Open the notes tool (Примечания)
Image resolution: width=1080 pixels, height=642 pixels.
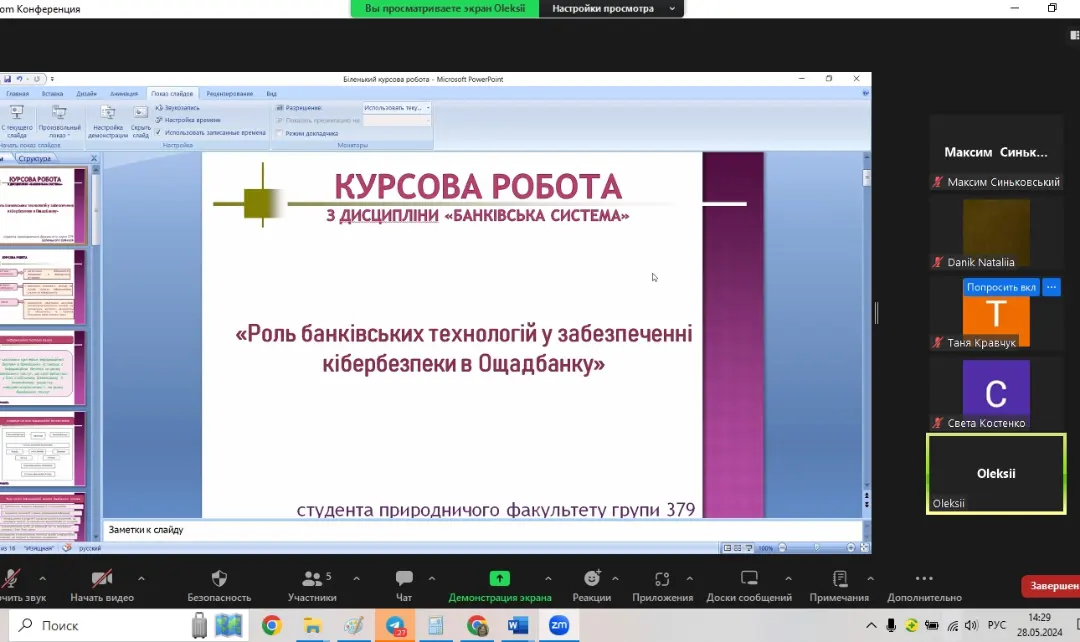pyautogui.click(x=839, y=586)
